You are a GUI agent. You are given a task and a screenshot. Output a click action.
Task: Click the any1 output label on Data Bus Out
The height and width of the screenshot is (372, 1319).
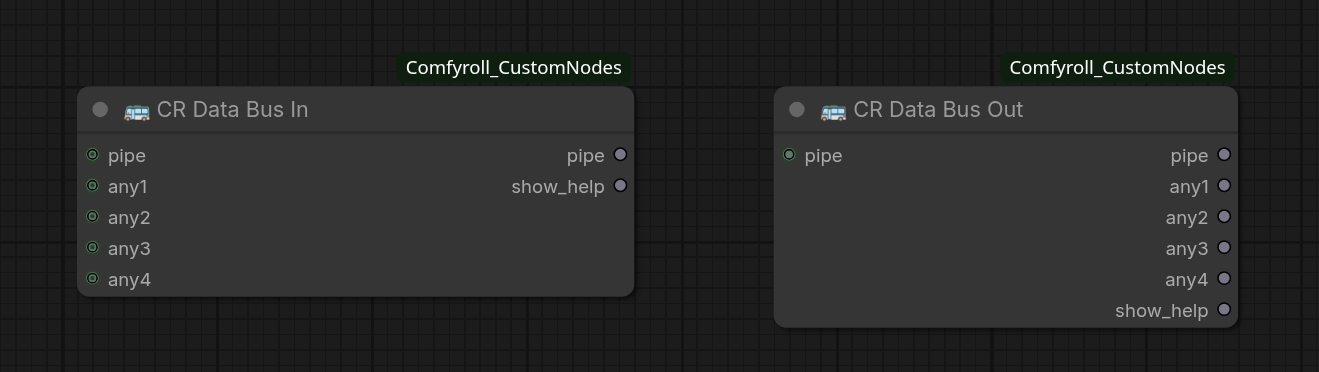1189,187
